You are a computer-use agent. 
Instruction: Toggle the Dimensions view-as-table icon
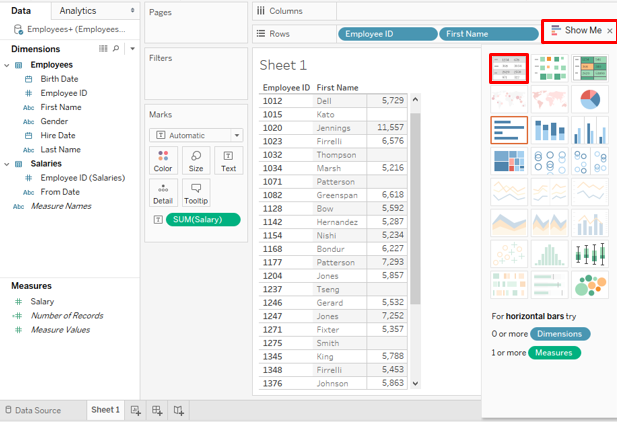[x=103, y=48]
